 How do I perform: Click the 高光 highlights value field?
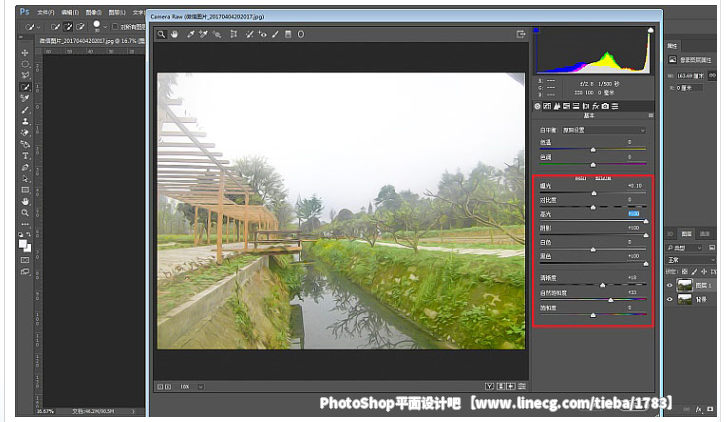pyautogui.click(x=634, y=214)
